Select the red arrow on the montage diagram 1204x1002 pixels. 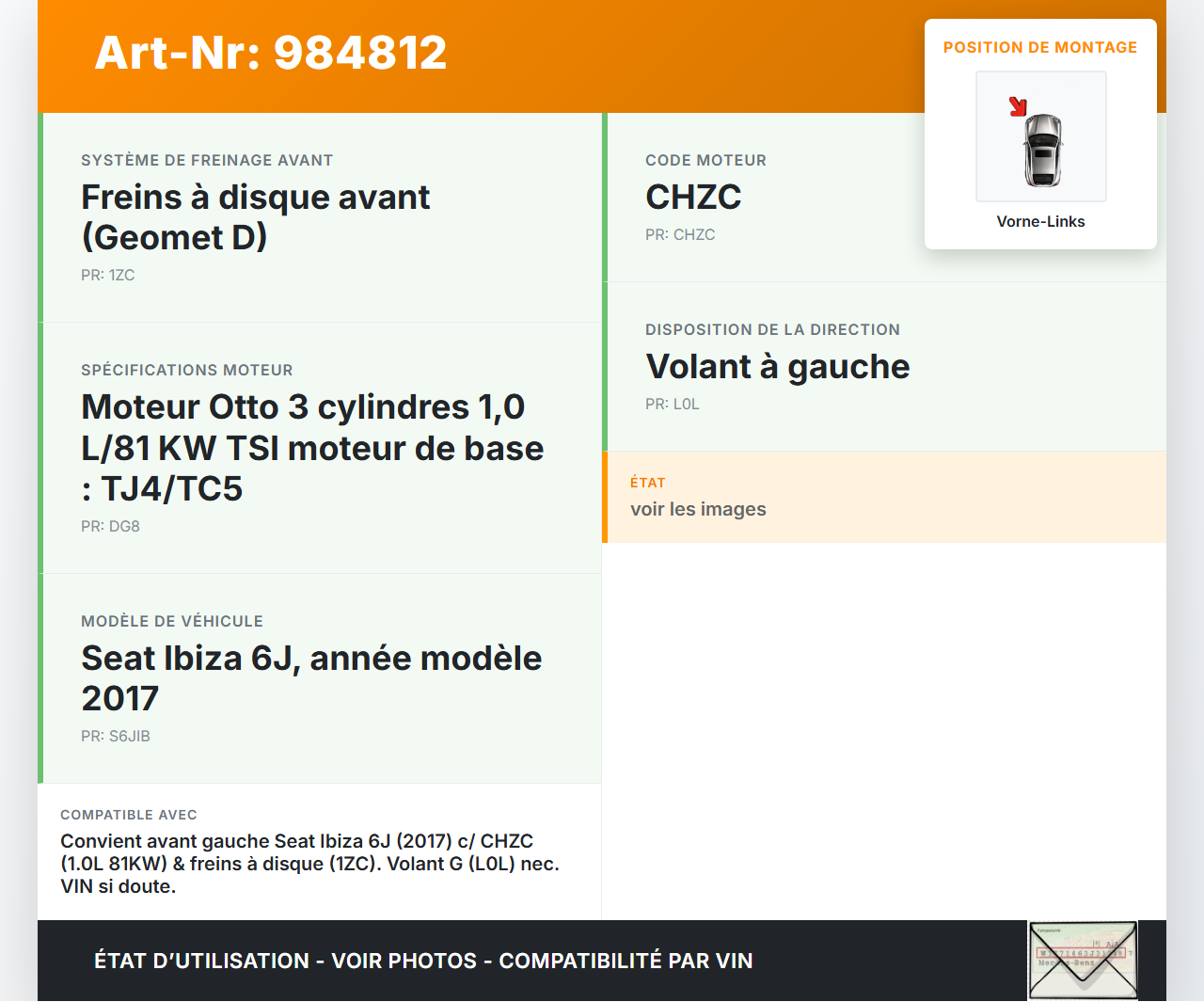coord(1019,106)
